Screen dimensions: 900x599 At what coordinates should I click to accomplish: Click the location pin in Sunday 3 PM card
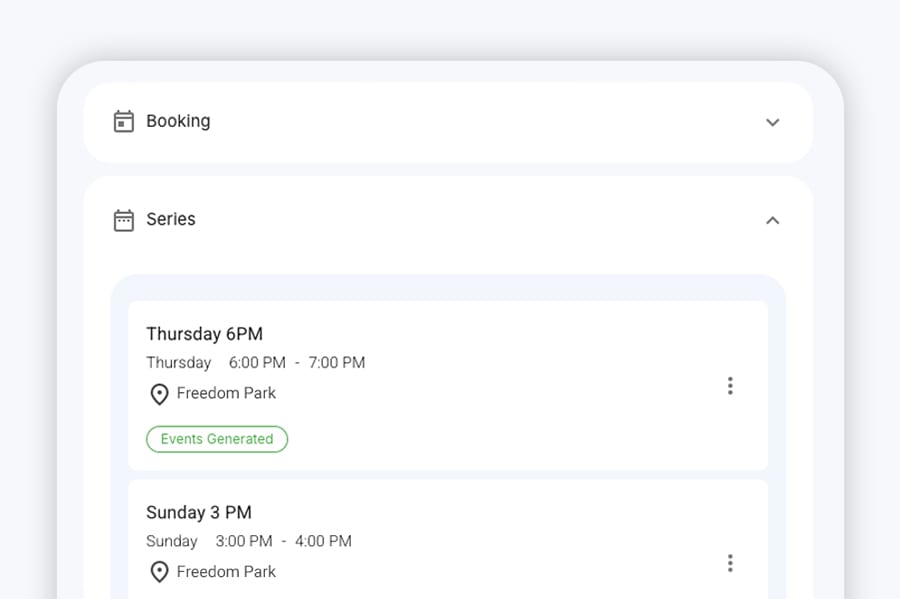pyautogui.click(x=159, y=572)
